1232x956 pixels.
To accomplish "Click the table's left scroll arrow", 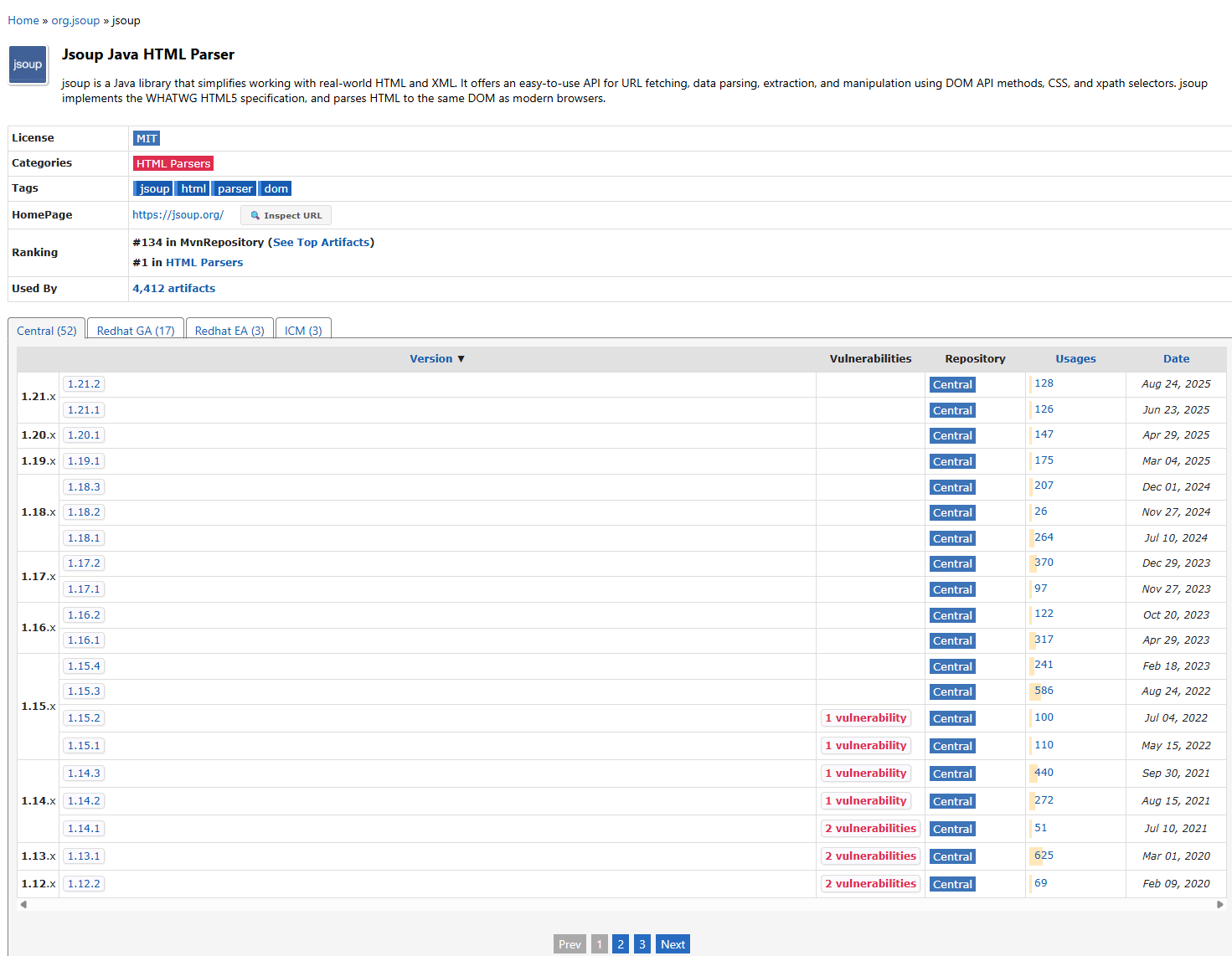I will point(23,904).
